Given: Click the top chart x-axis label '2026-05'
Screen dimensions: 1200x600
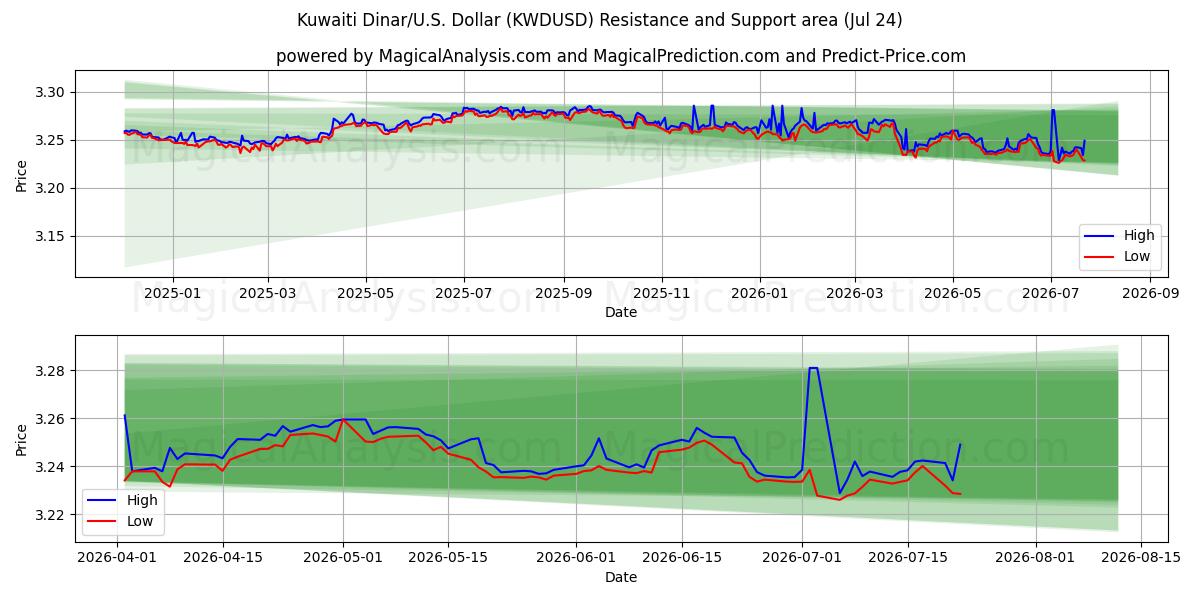Looking at the screenshot, I should point(953,294).
